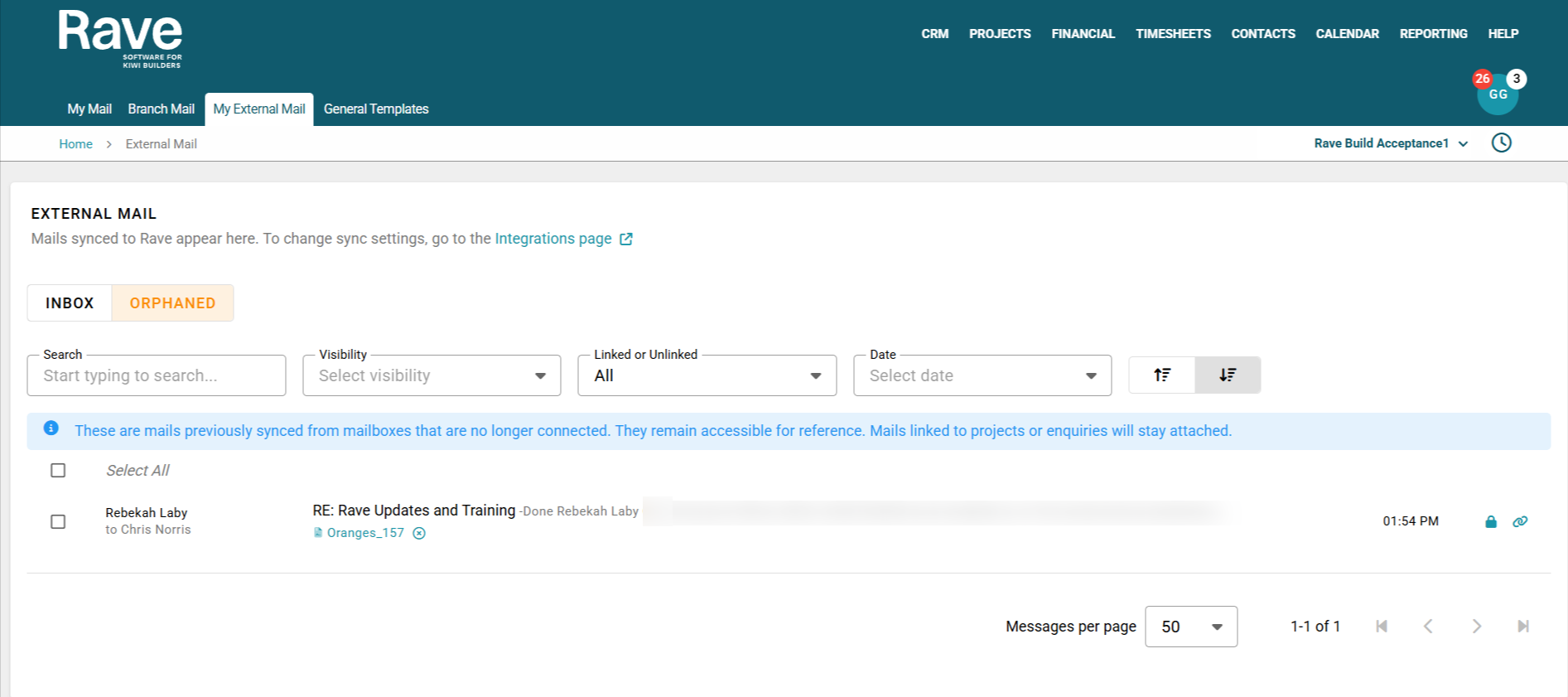This screenshot has width=1568, height=697.
Task: Switch to the General Templates tab
Action: click(376, 109)
